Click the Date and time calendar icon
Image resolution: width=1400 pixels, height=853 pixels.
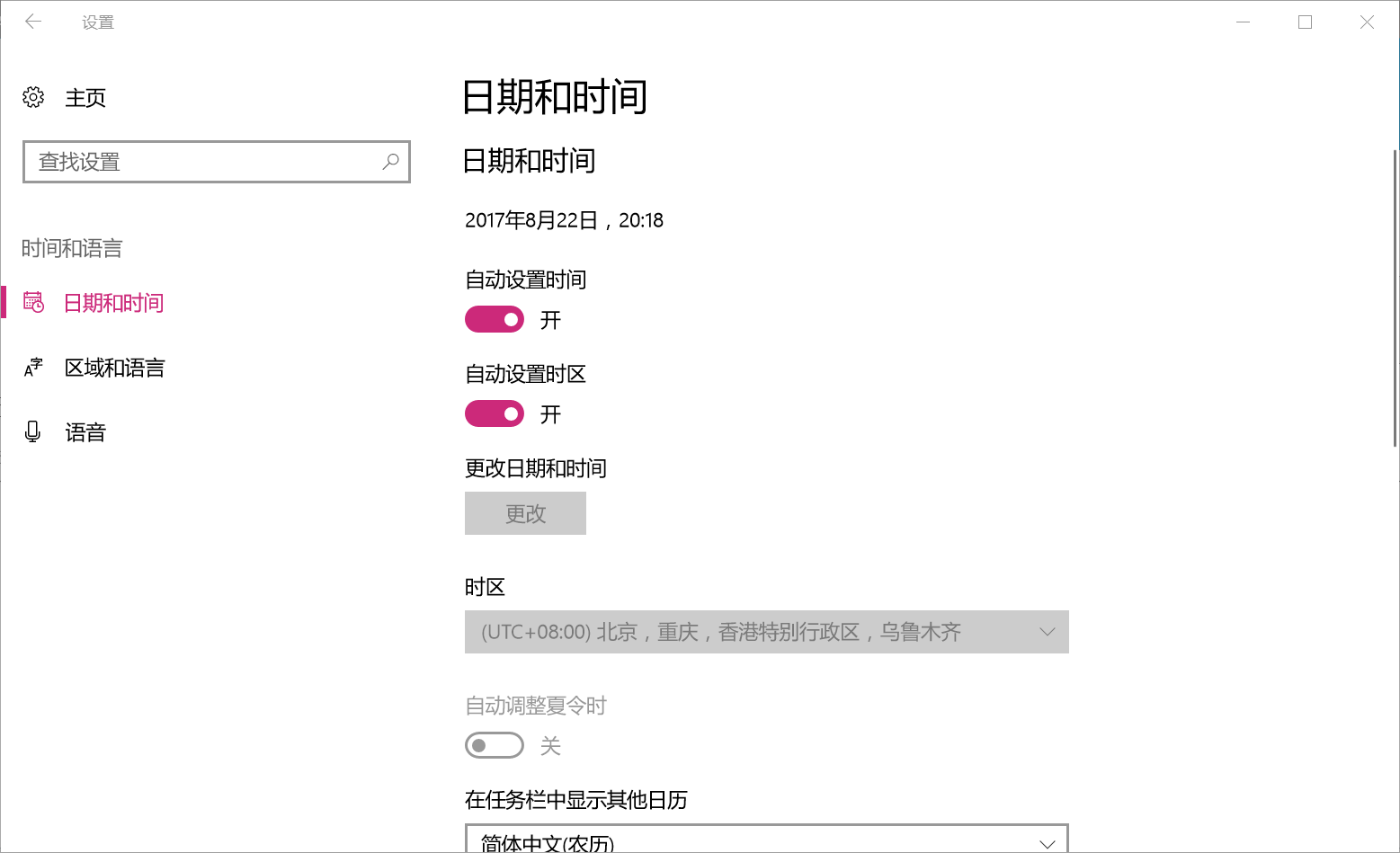[33, 303]
